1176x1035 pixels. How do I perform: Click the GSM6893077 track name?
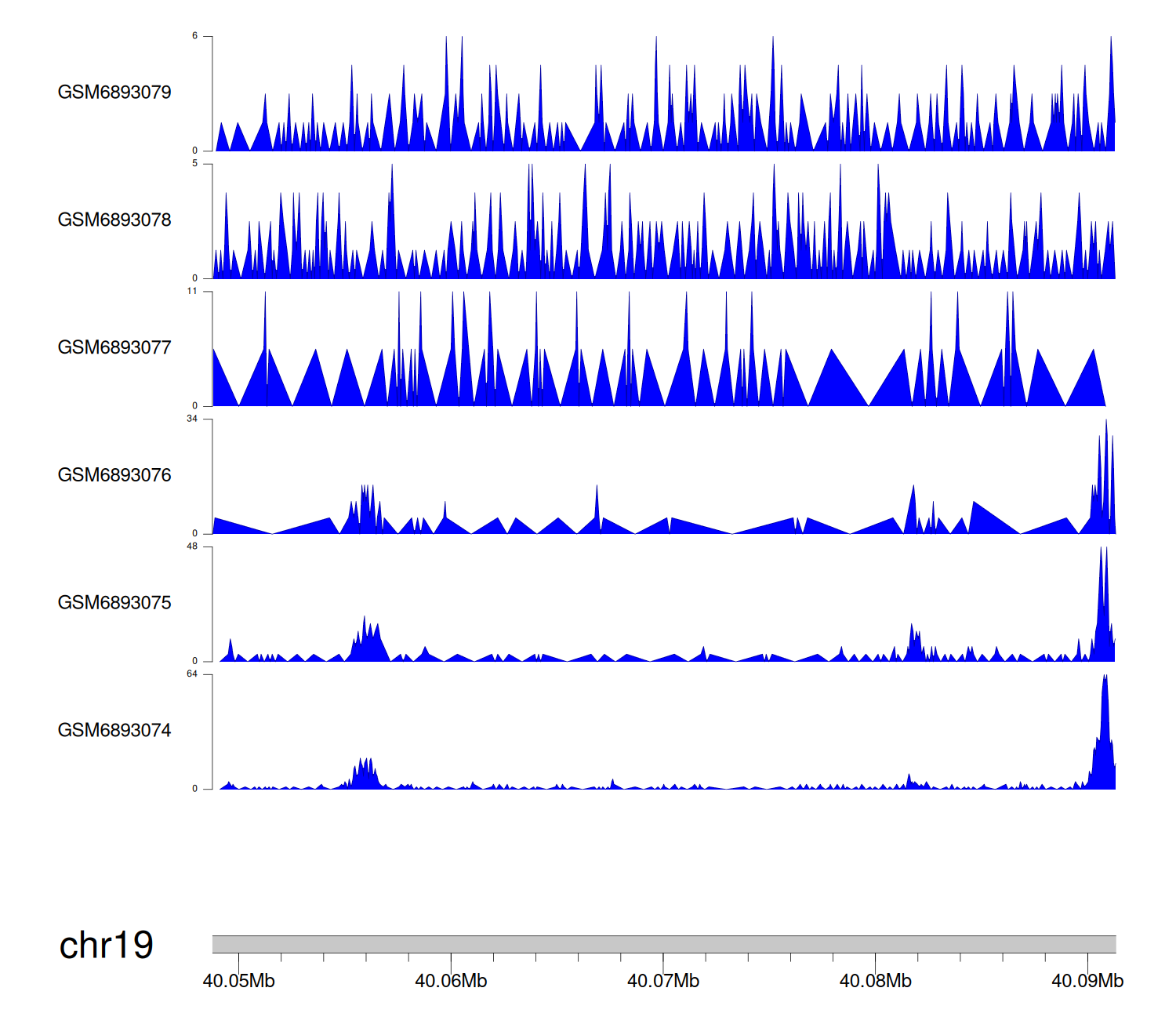point(114,348)
